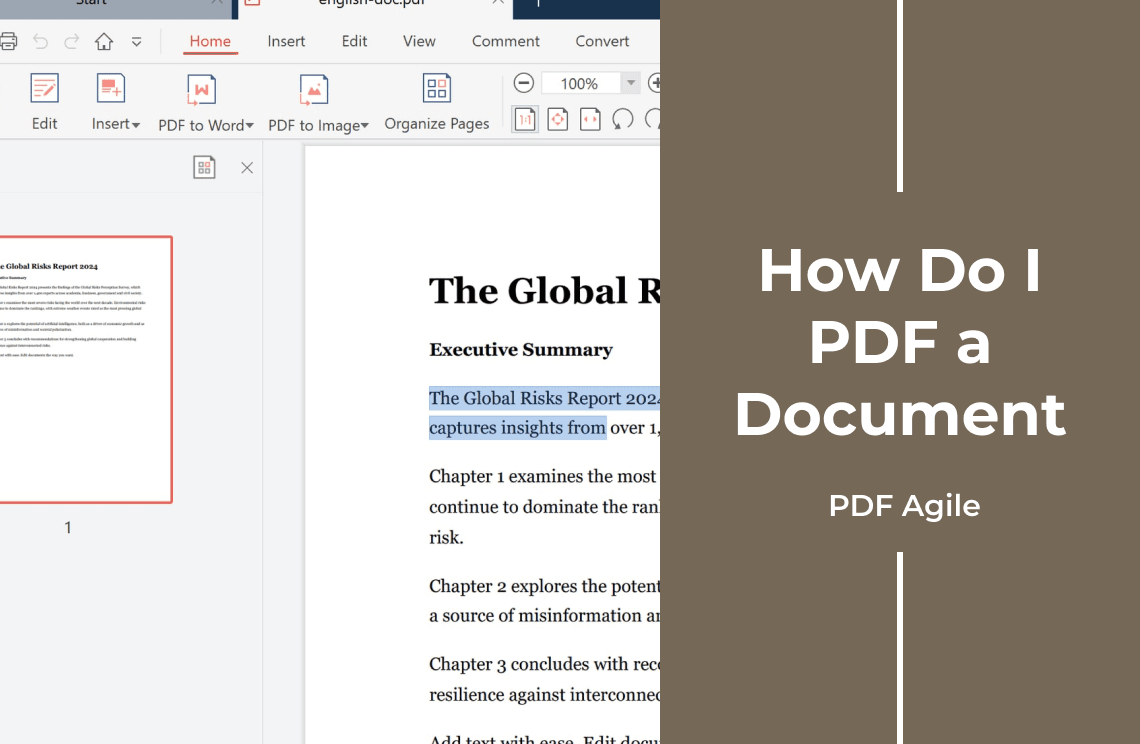Click the highlighted text "captures insights from"
The width and height of the screenshot is (1140, 744).
517,428
